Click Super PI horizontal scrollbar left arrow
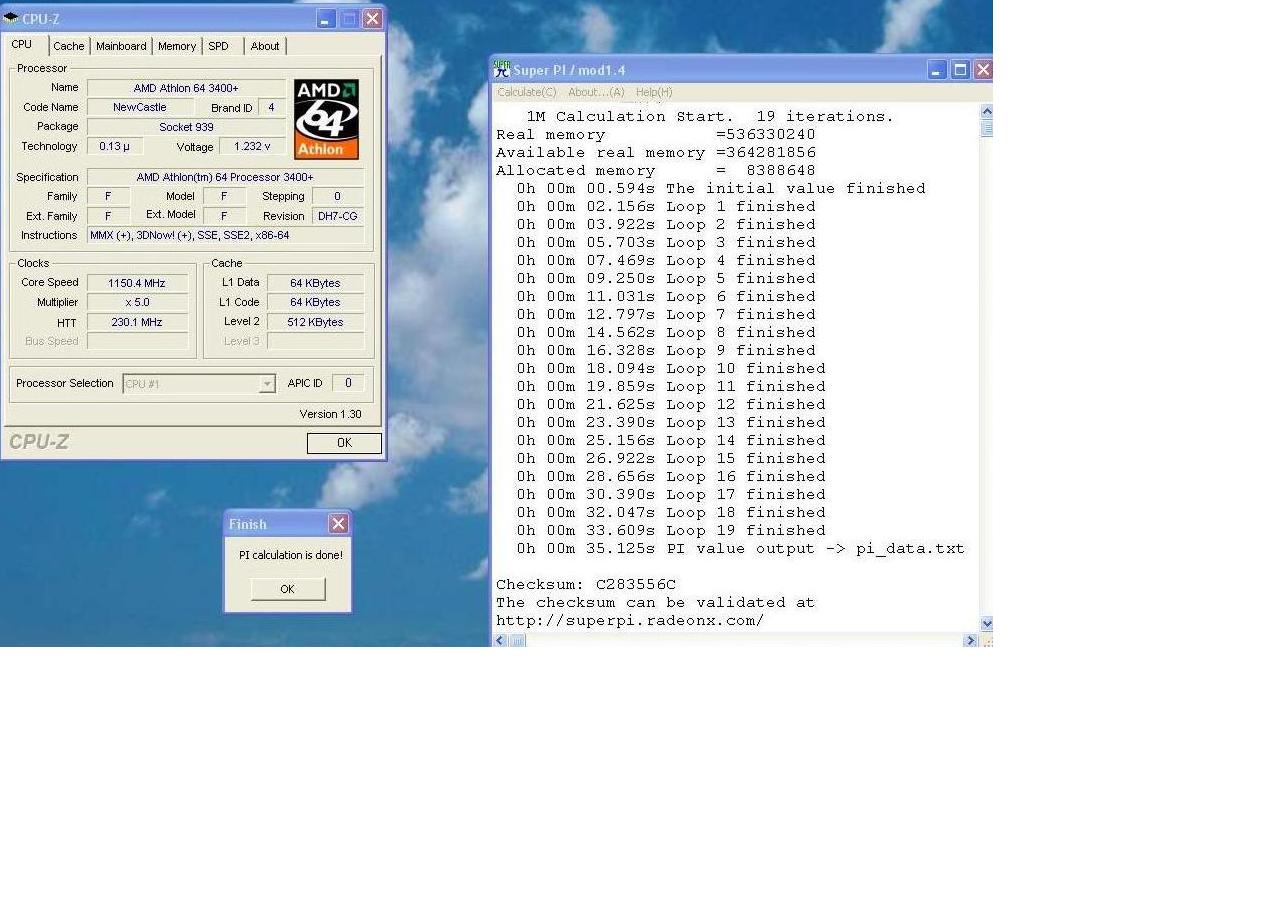Viewport: 1280px width, 922px height. 501,640
